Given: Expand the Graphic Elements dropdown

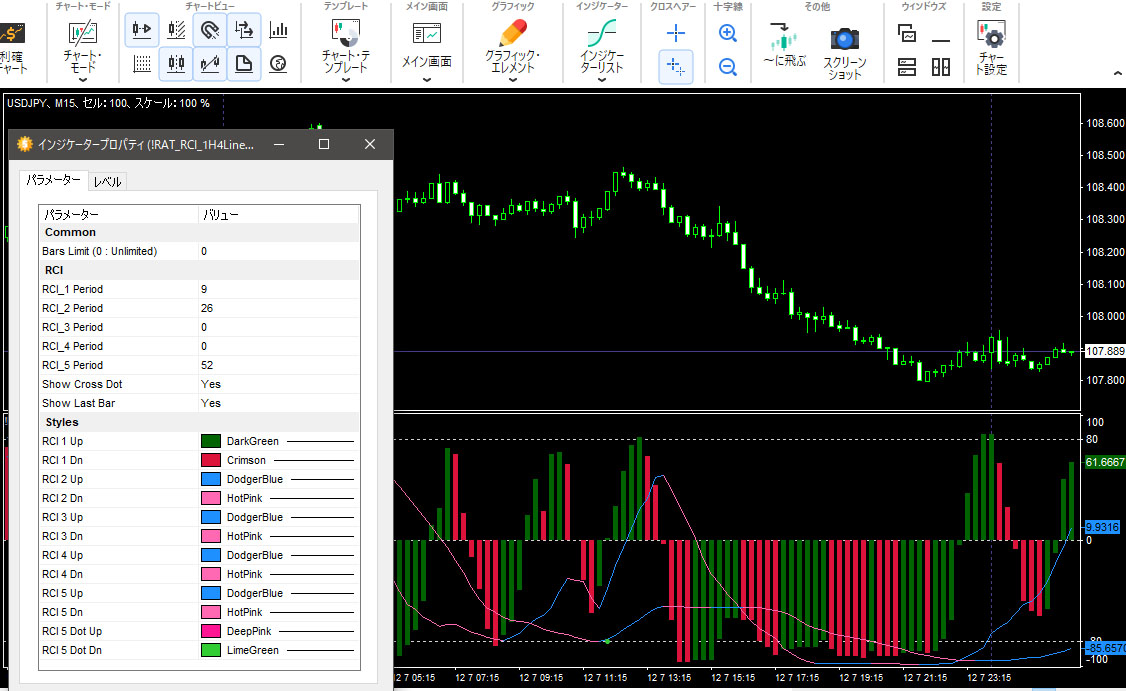Looking at the screenshot, I should [x=512, y=80].
